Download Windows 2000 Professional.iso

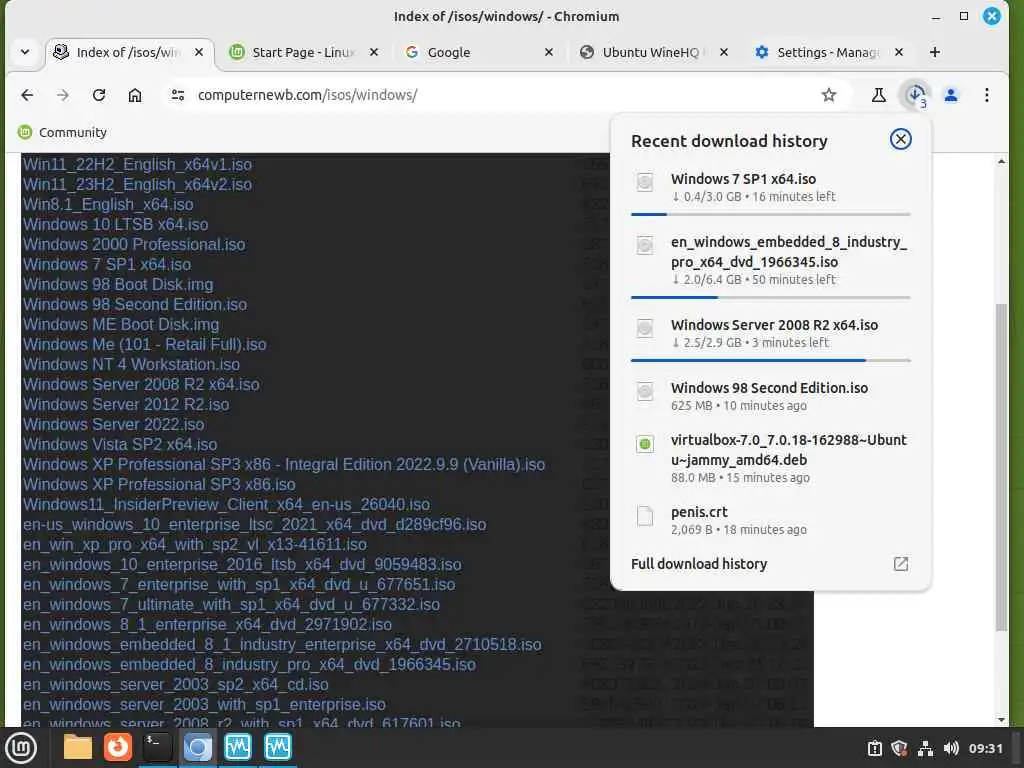pyautogui.click(x=134, y=244)
